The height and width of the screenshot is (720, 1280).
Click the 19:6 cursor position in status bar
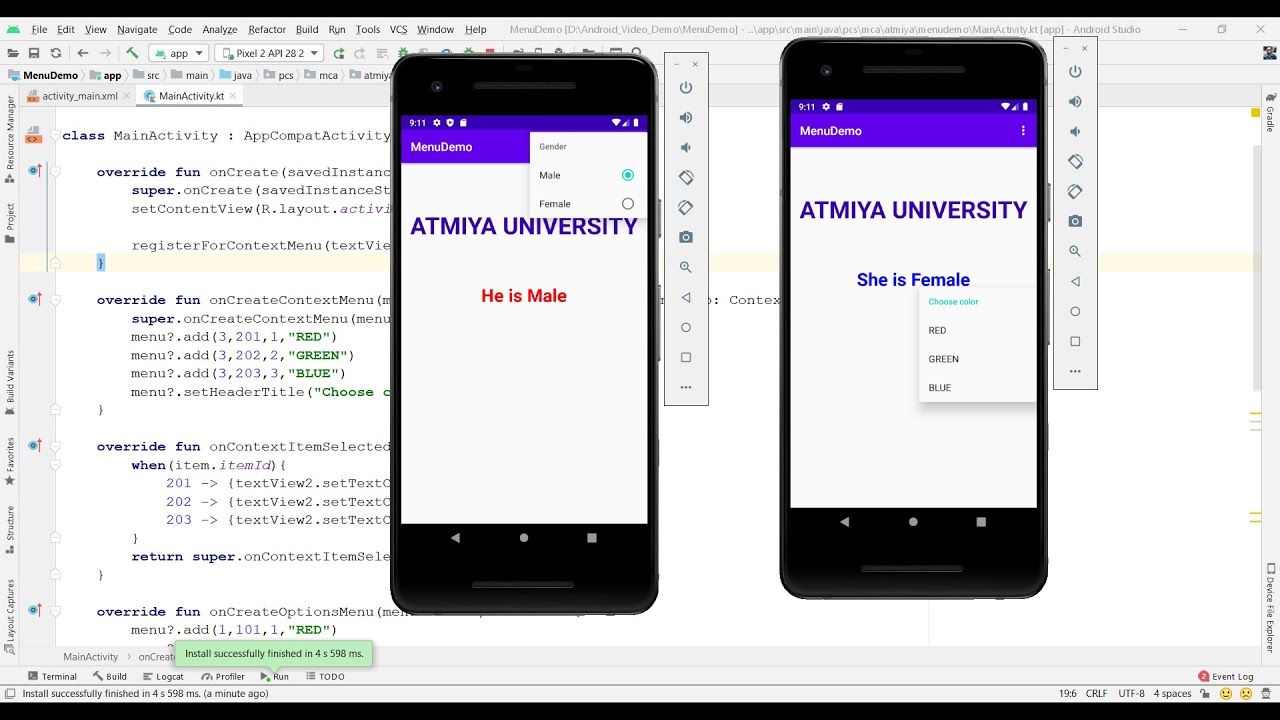(1068, 693)
